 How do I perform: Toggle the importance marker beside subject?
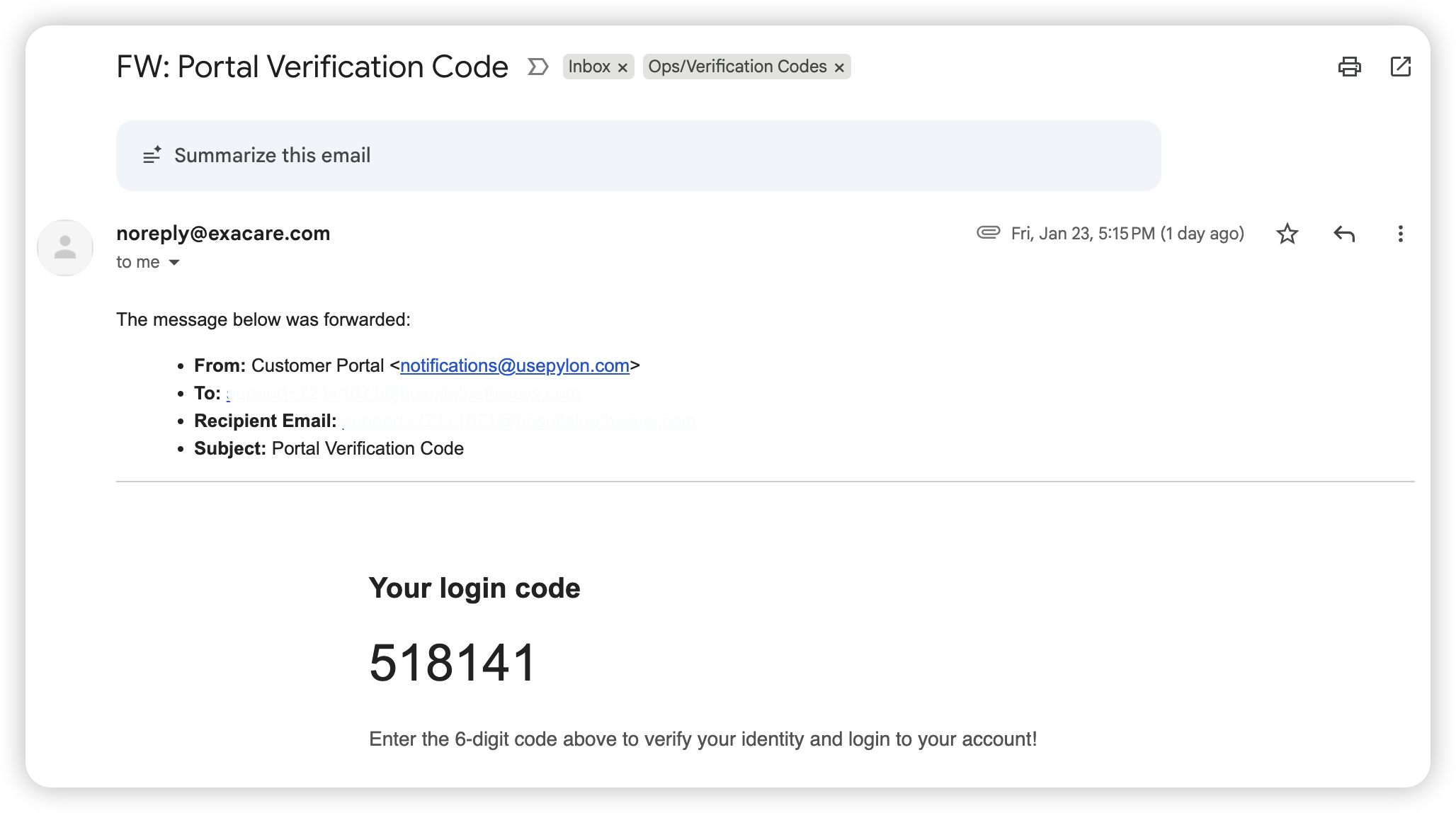point(538,67)
